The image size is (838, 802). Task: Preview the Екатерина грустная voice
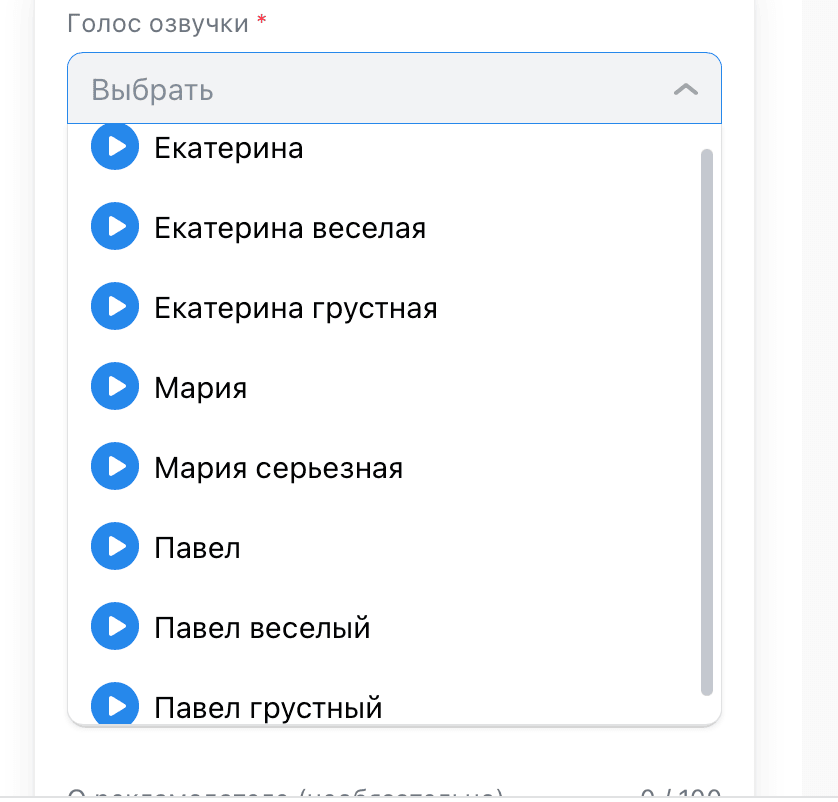point(114,306)
